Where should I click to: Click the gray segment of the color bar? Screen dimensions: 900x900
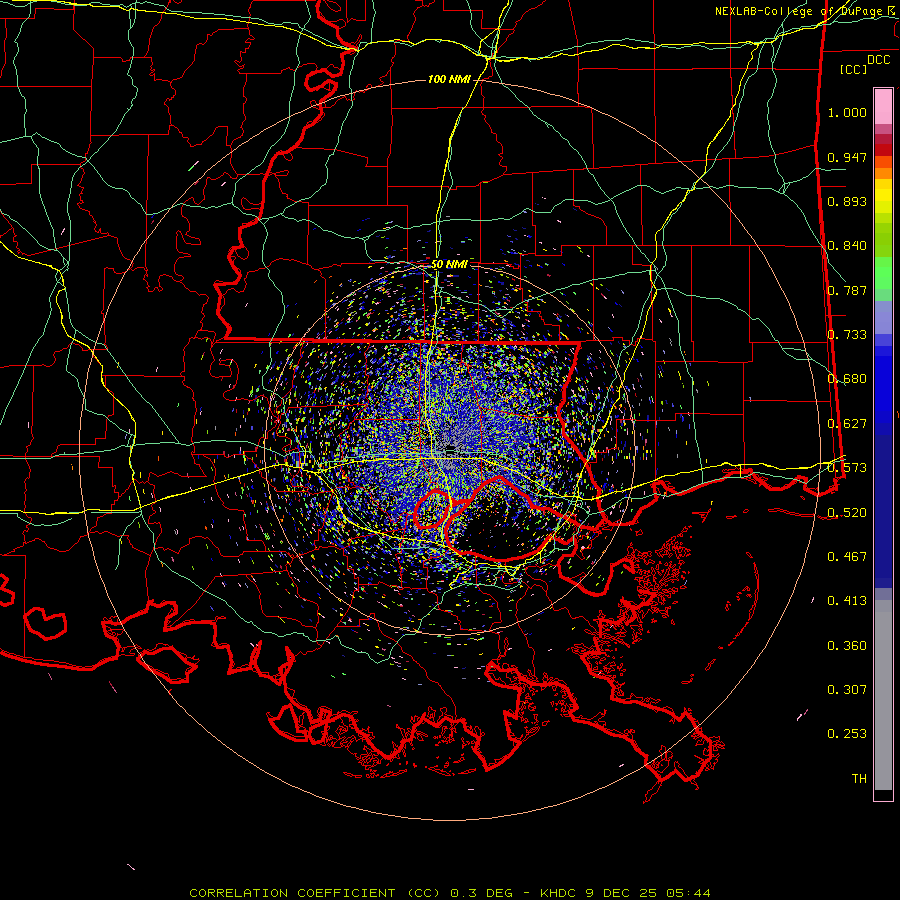(883, 695)
